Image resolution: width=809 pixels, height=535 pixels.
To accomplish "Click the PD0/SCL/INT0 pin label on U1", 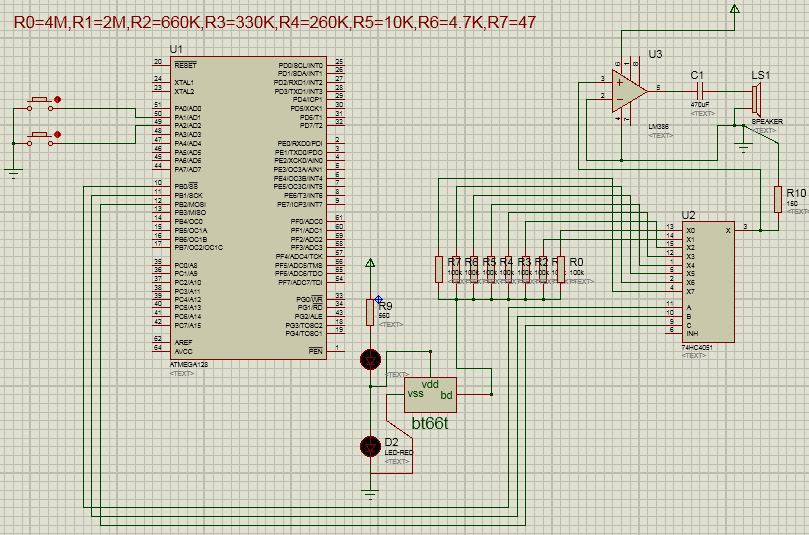I will [300, 66].
